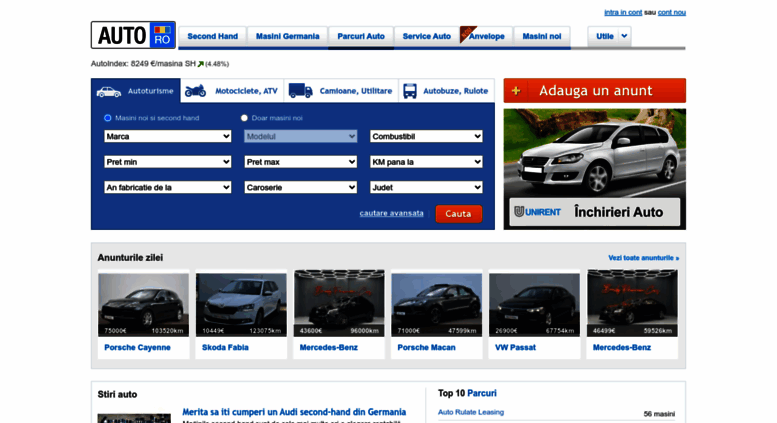Select the motorcycle icon
The image size is (777, 423).
click(195, 91)
